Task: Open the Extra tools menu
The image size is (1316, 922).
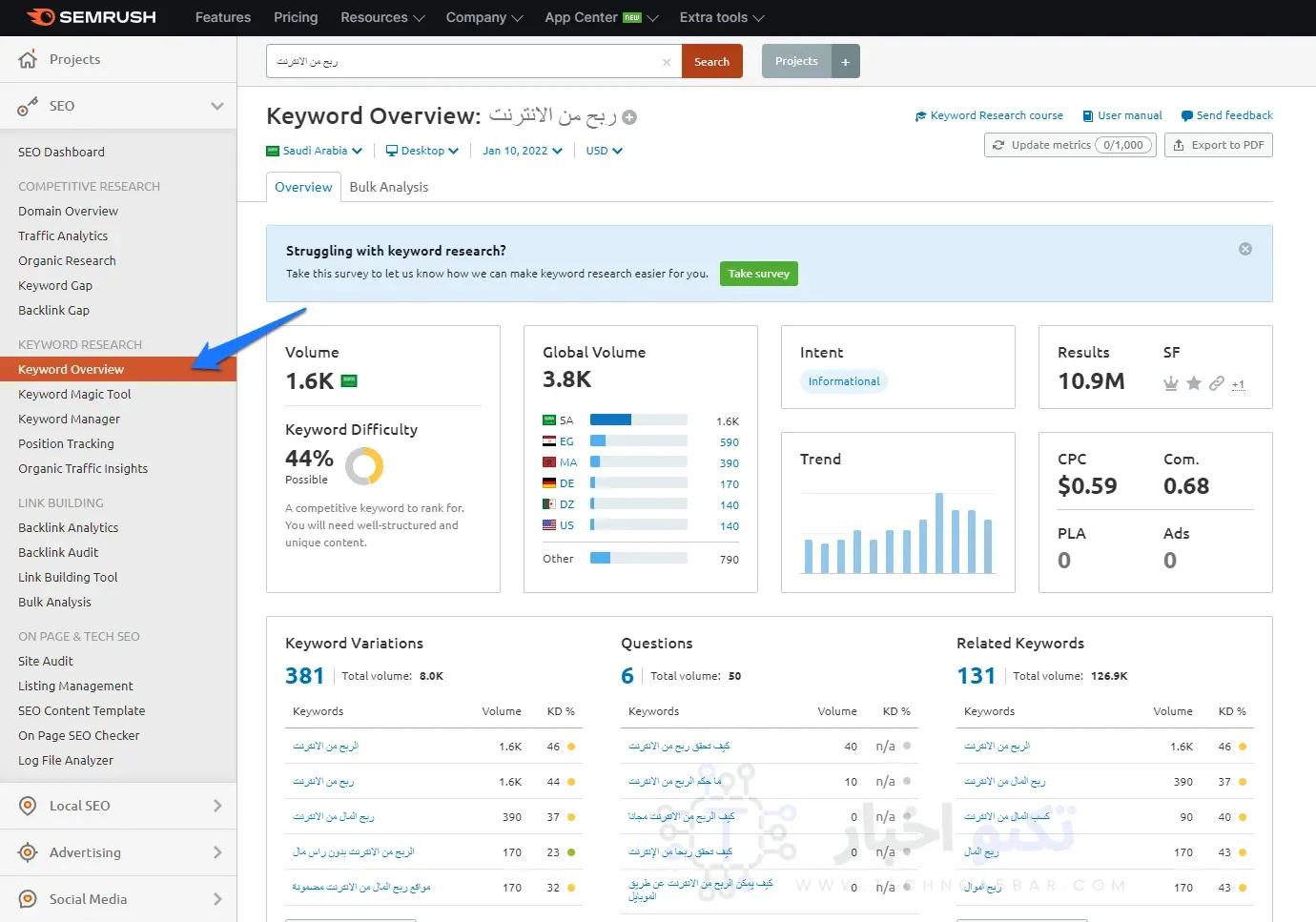Action: pos(722,17)
